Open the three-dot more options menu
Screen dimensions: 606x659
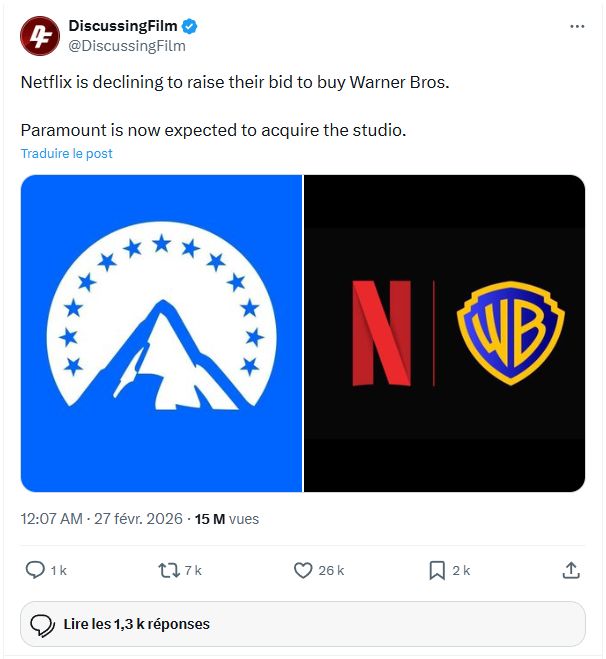(577, 26)
